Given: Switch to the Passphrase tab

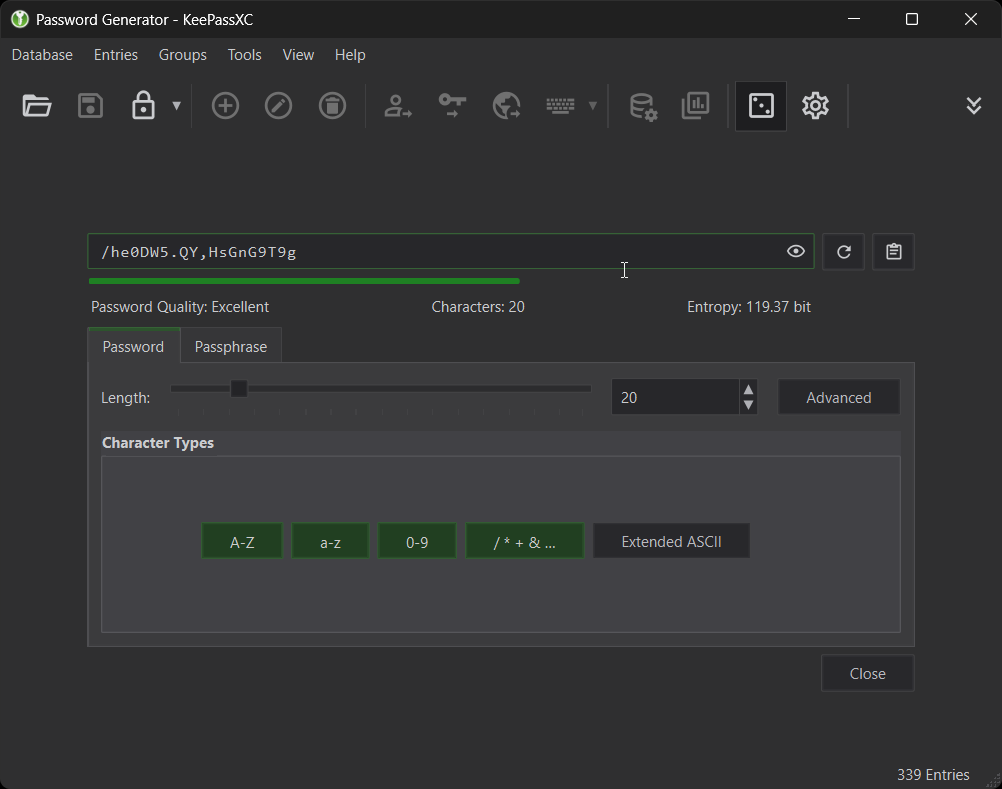Looking at the screenshot, I should click(231, 346).
